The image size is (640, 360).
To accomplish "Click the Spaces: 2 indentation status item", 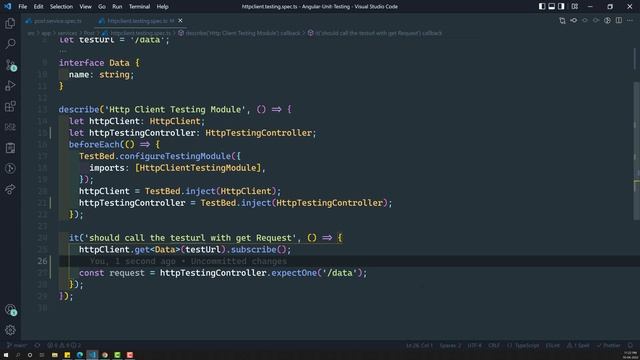I will click(450, 345).
